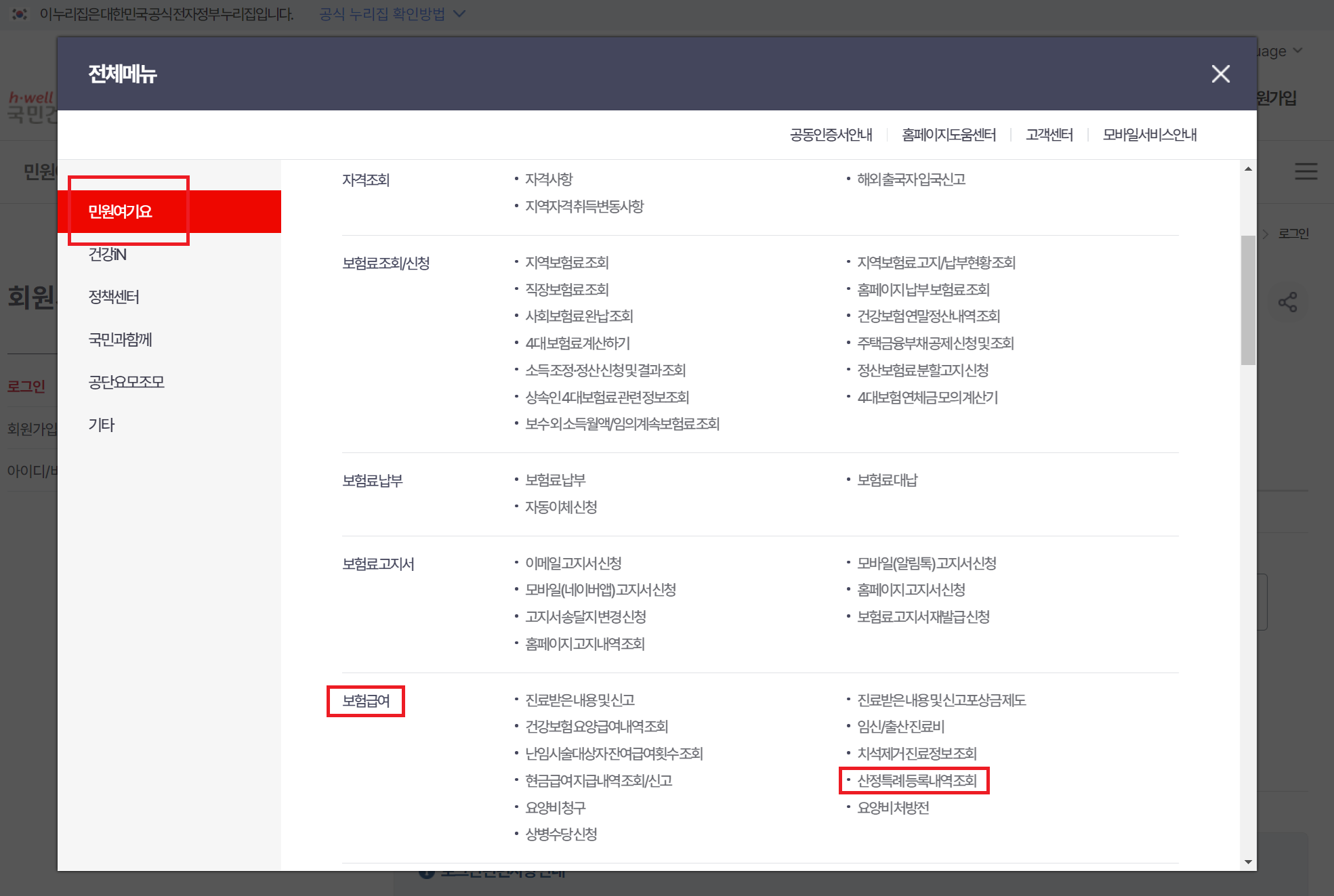Viewport: 1334px width, 896px height.
Task: Select 건강iN in side menu
Action: pos(107,255)
